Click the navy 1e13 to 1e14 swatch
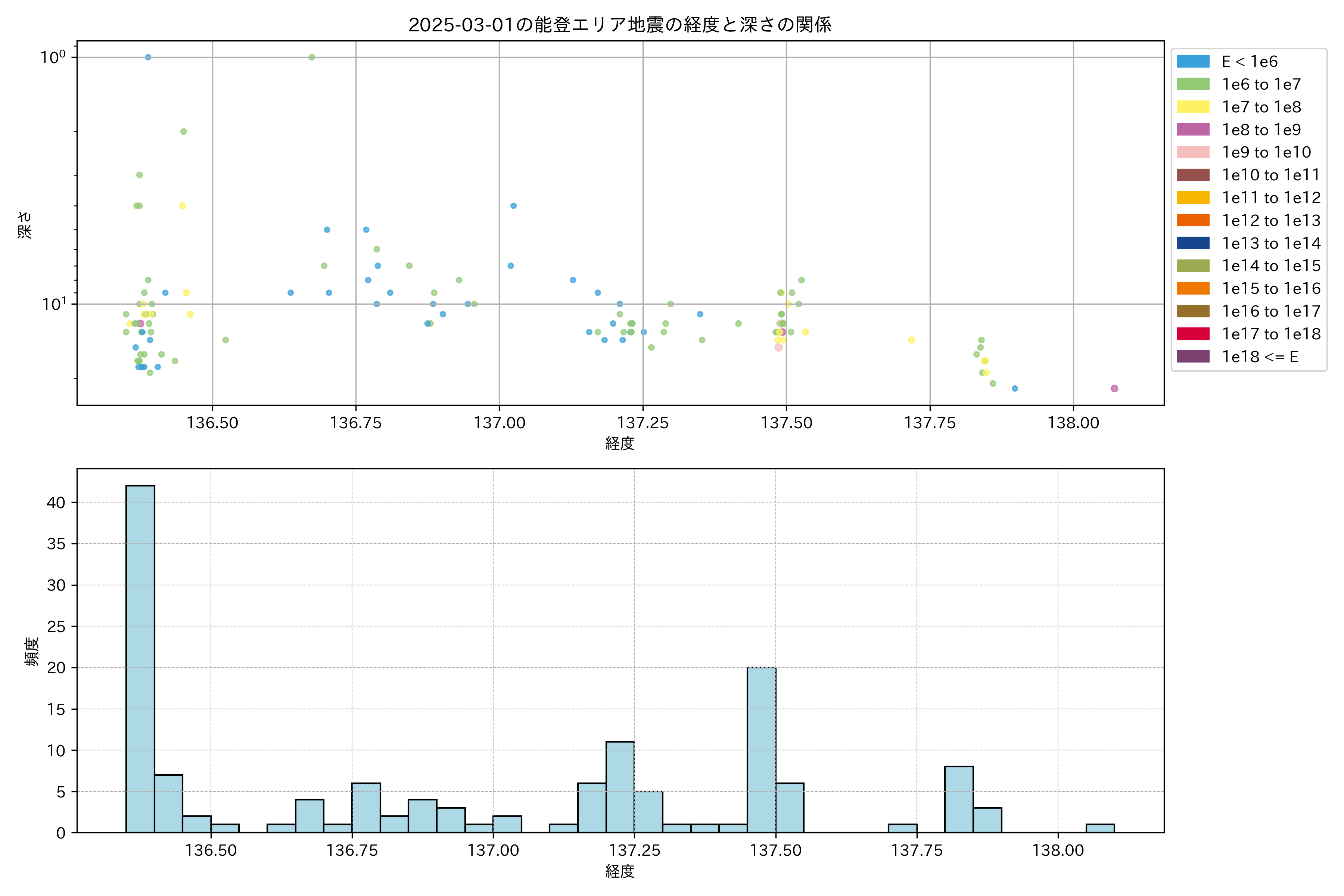This screenshot has width=1344, height=896. (x=1193, y=243)
